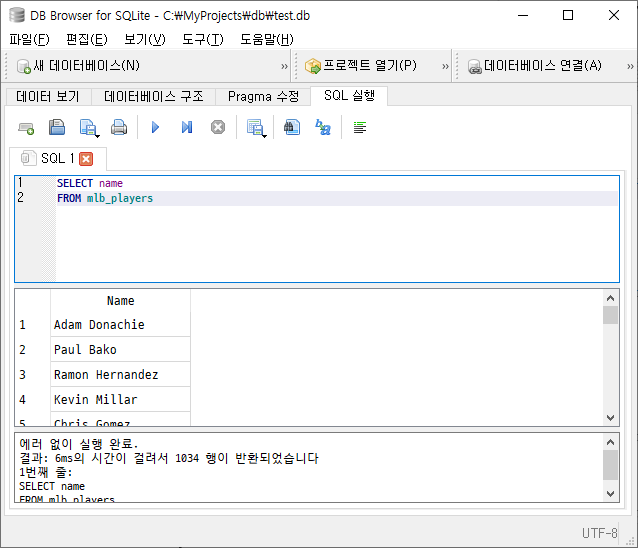Select cell Kevin Millar
The image size is (638, 548).
(120, 399)
